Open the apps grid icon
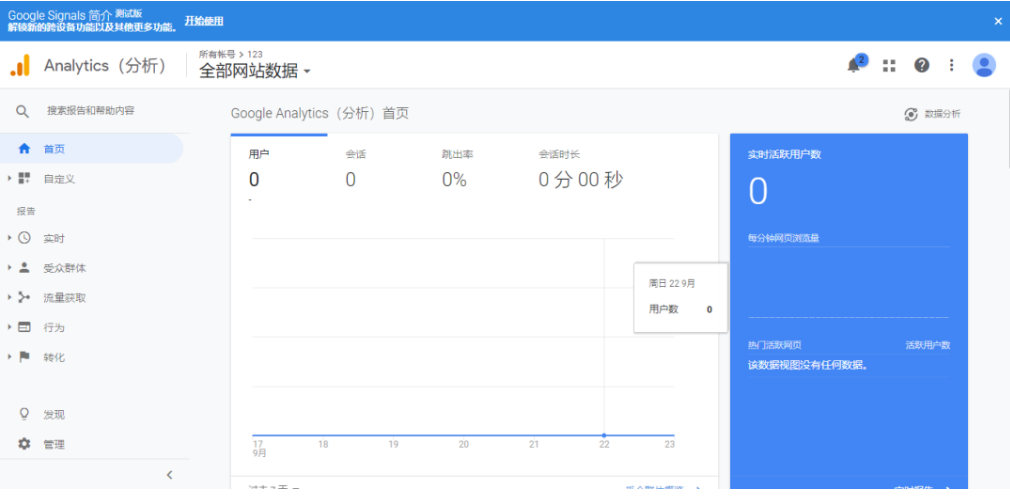Viewport: 1010px width, 497px height. tap(889, 66)
